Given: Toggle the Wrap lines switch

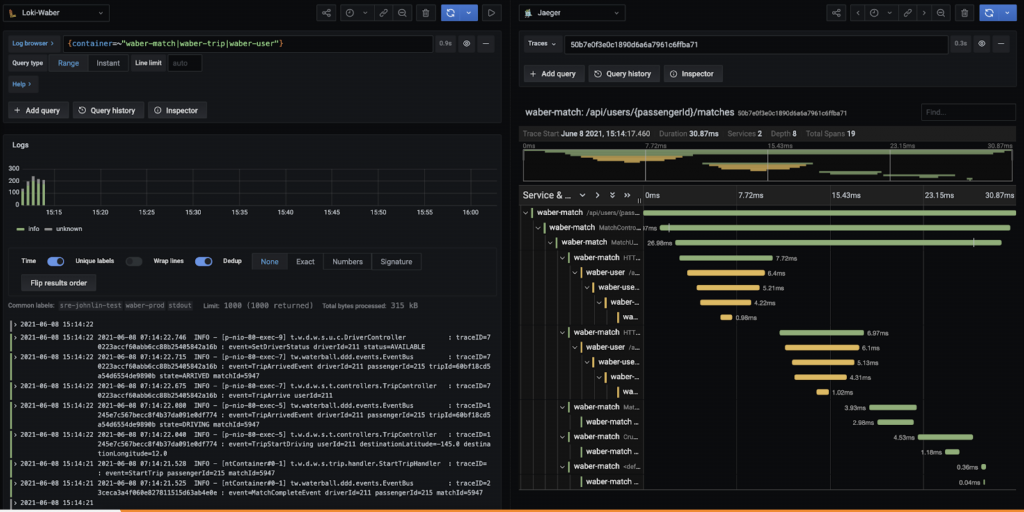Looking at the screenshot, I should (204, 261).
